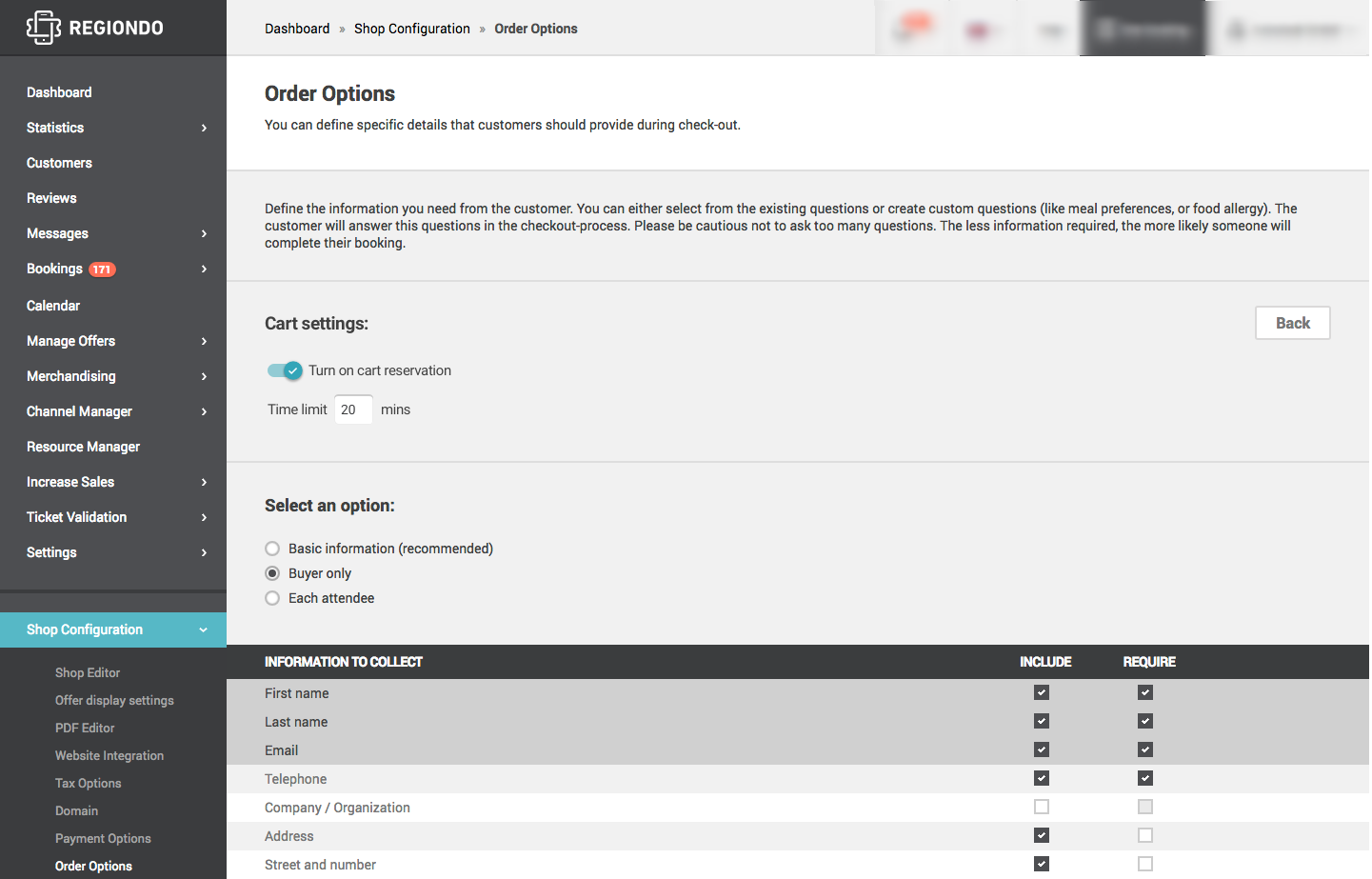Navigate to Payment Options in sidebar
This screenshot has width=1372, height=879.
point(103,838)
